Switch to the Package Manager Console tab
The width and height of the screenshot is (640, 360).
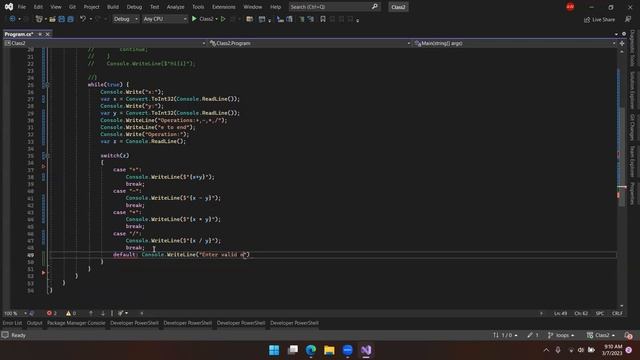pyautogui.click(x=76, y=323)
